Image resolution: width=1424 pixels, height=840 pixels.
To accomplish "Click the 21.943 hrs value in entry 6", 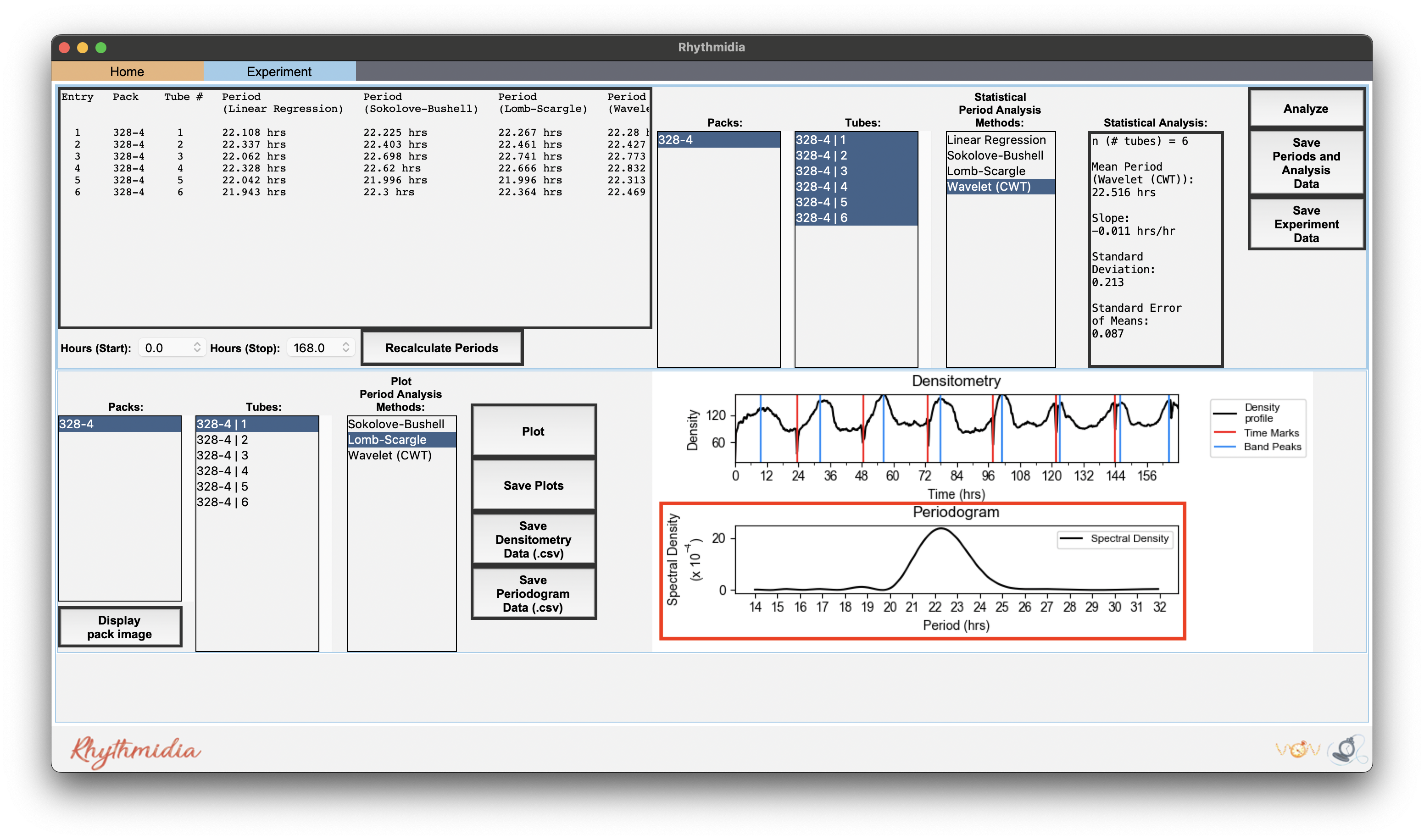I will pyautogui.click(x=254, y=192).
